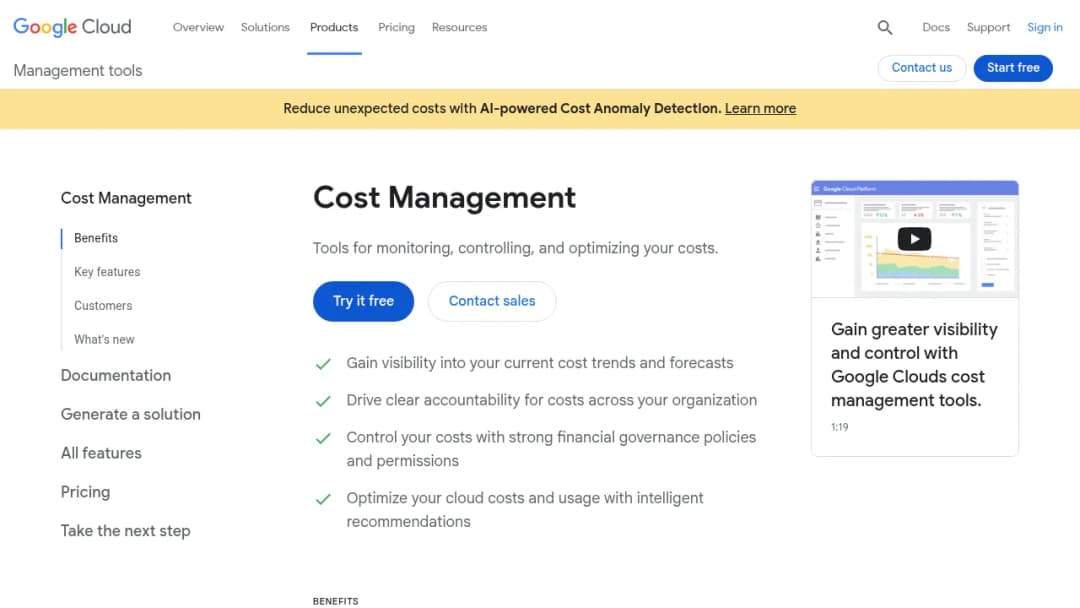Click the Try it free button

363,301
